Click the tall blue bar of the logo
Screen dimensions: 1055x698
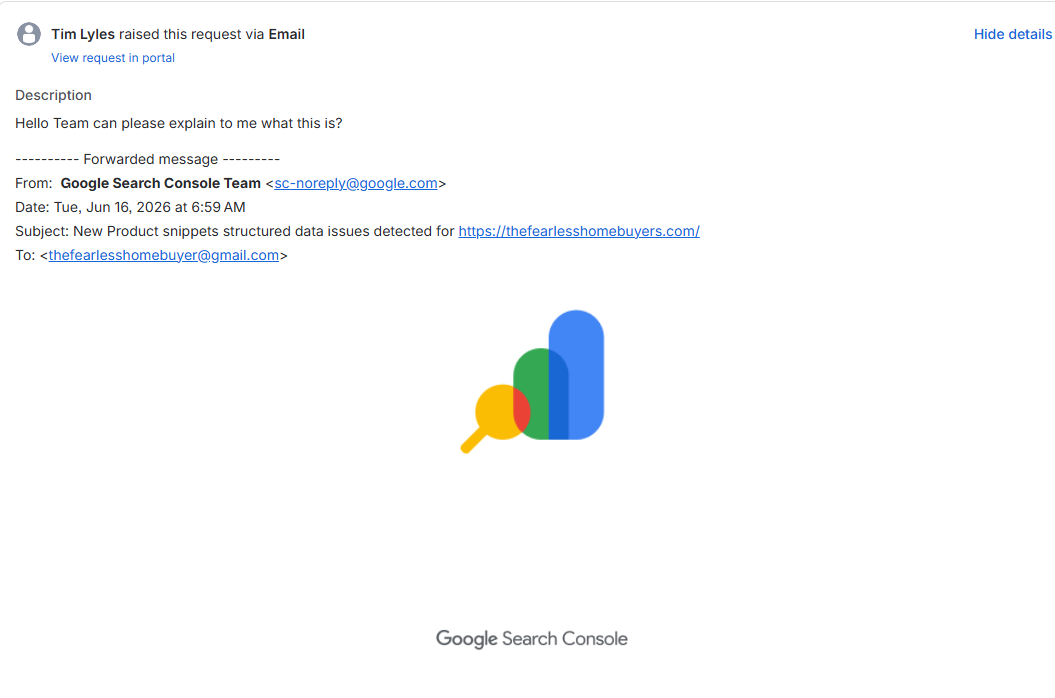(577, 374)
